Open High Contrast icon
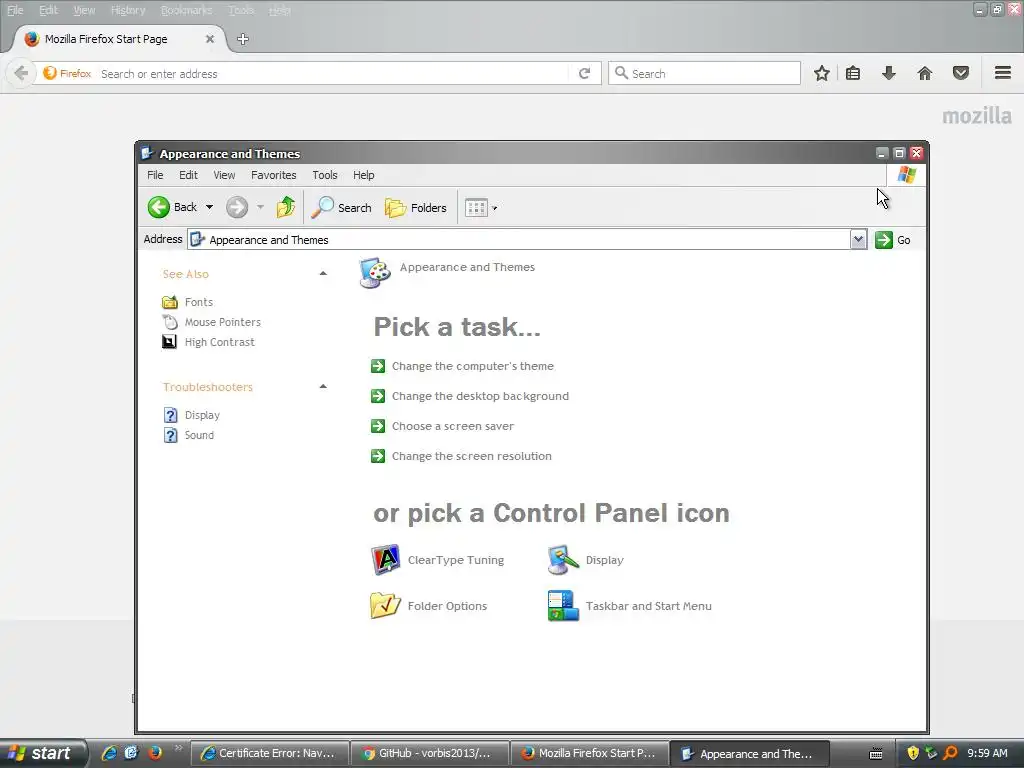This screenshot has height=768, width=1024. coord(169,342)
